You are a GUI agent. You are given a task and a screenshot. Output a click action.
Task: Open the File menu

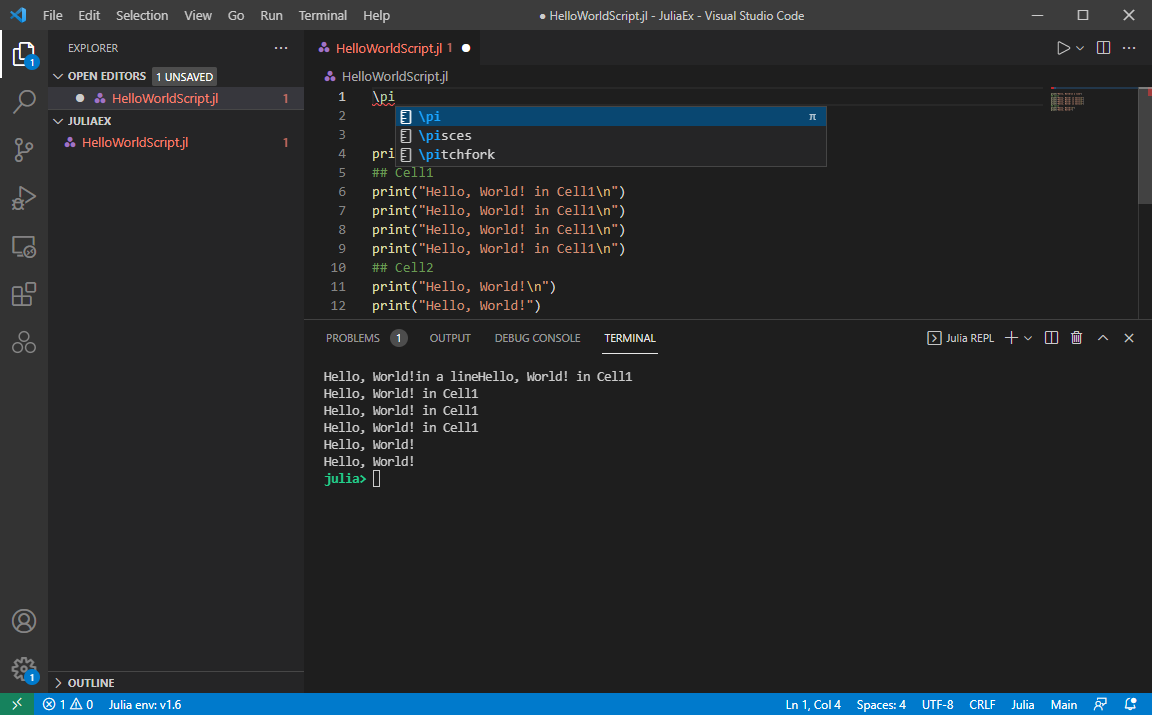pos(52,15)
